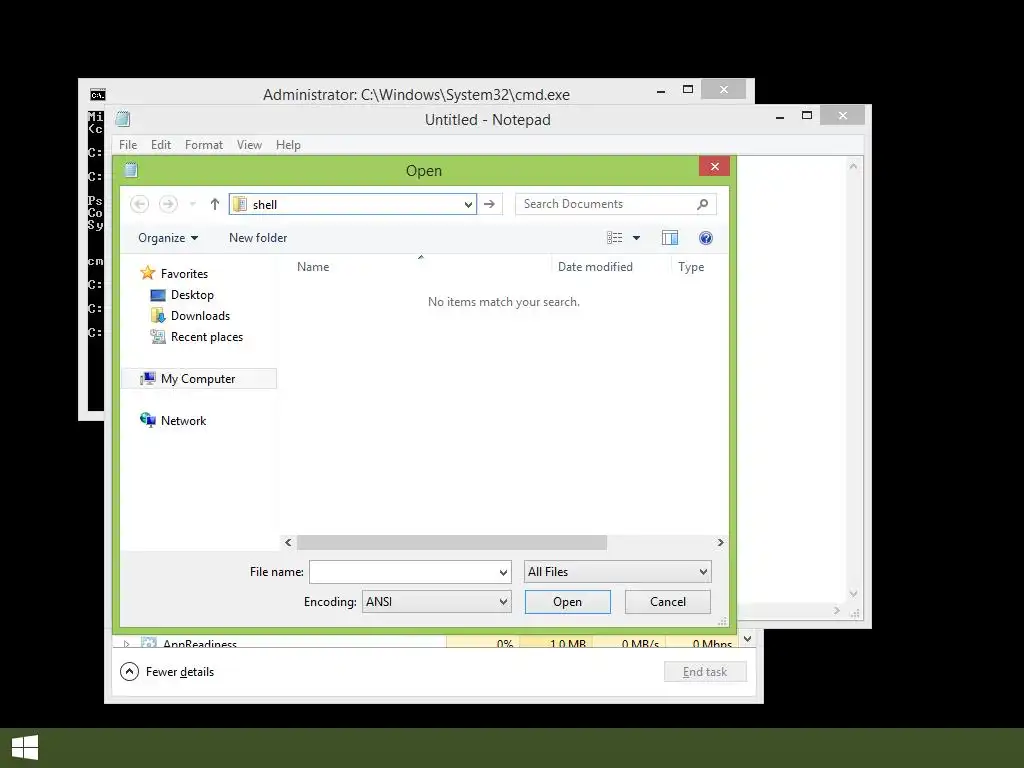Expand the address bar dropdown

468,204
